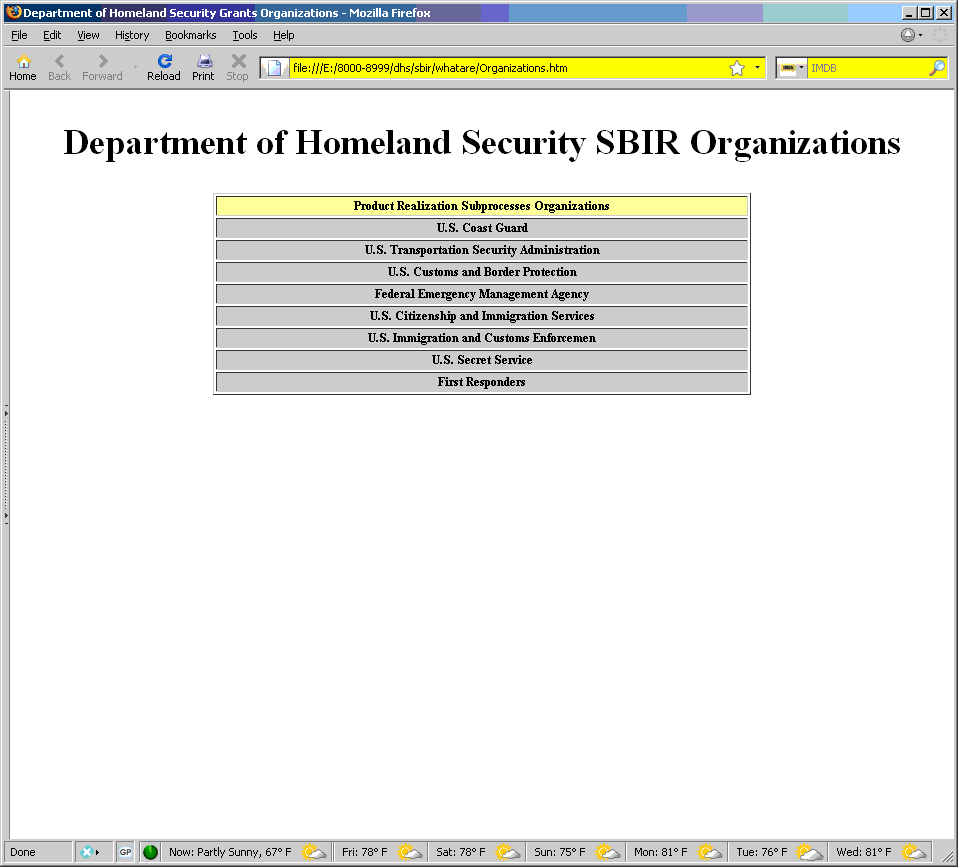Expand the sidebar using bottom grip arrow
Viewport: 958px width, 867px height.
click(x=6, y=516)
